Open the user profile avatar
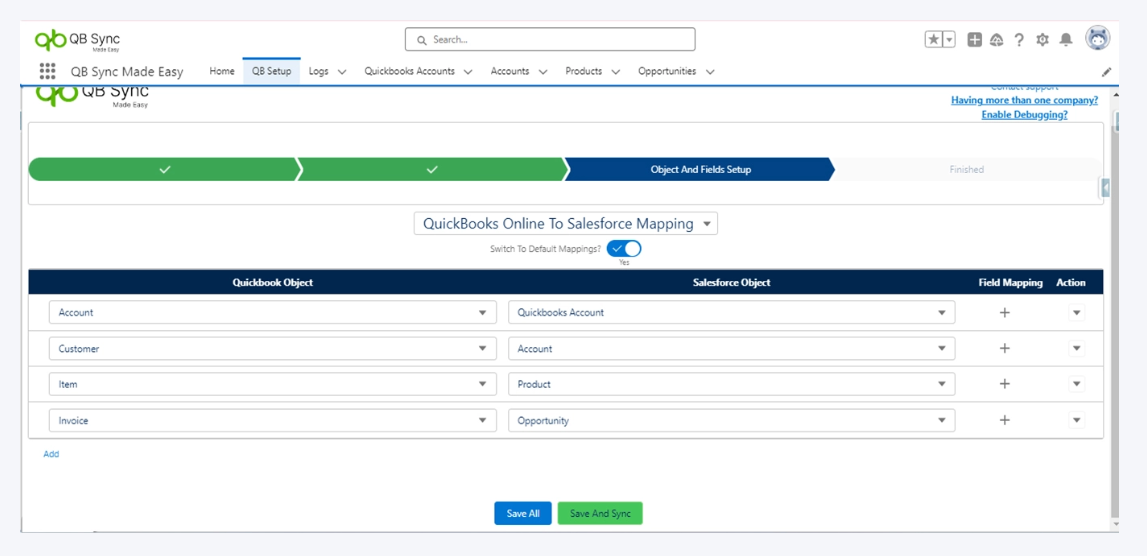 point(1097,39)
